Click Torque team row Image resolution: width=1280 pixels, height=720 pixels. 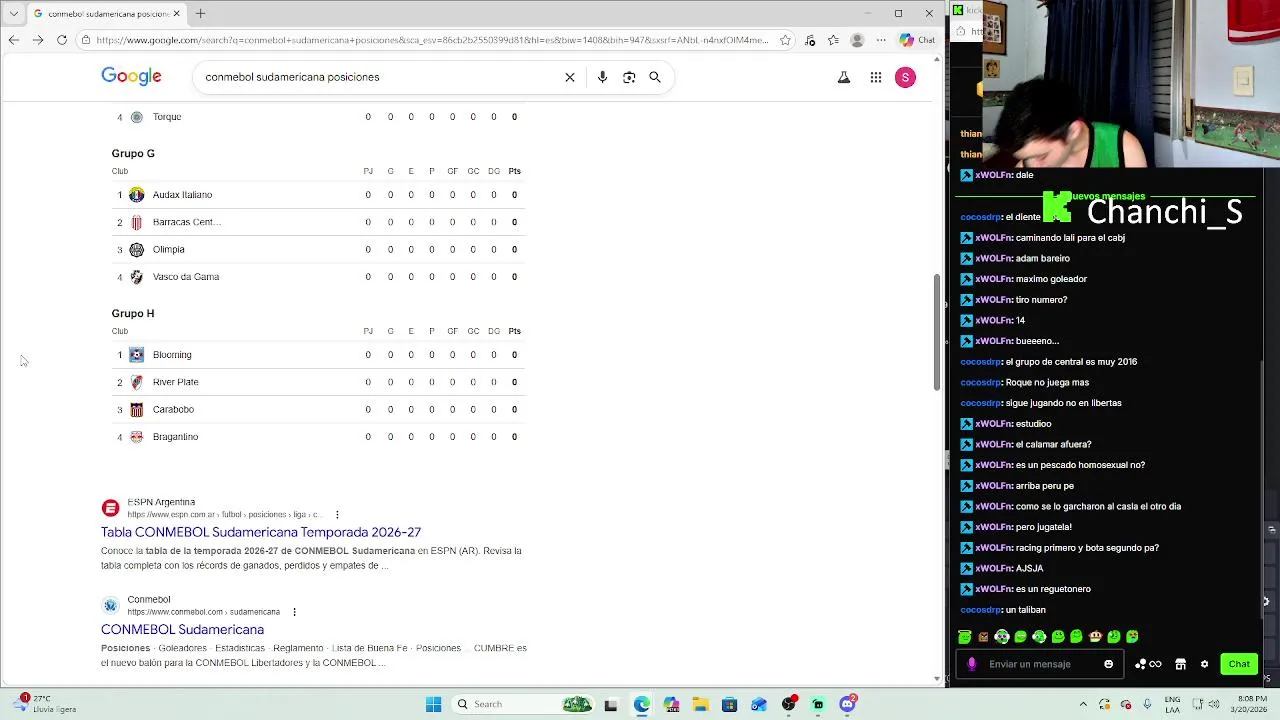tap(318, 117)
